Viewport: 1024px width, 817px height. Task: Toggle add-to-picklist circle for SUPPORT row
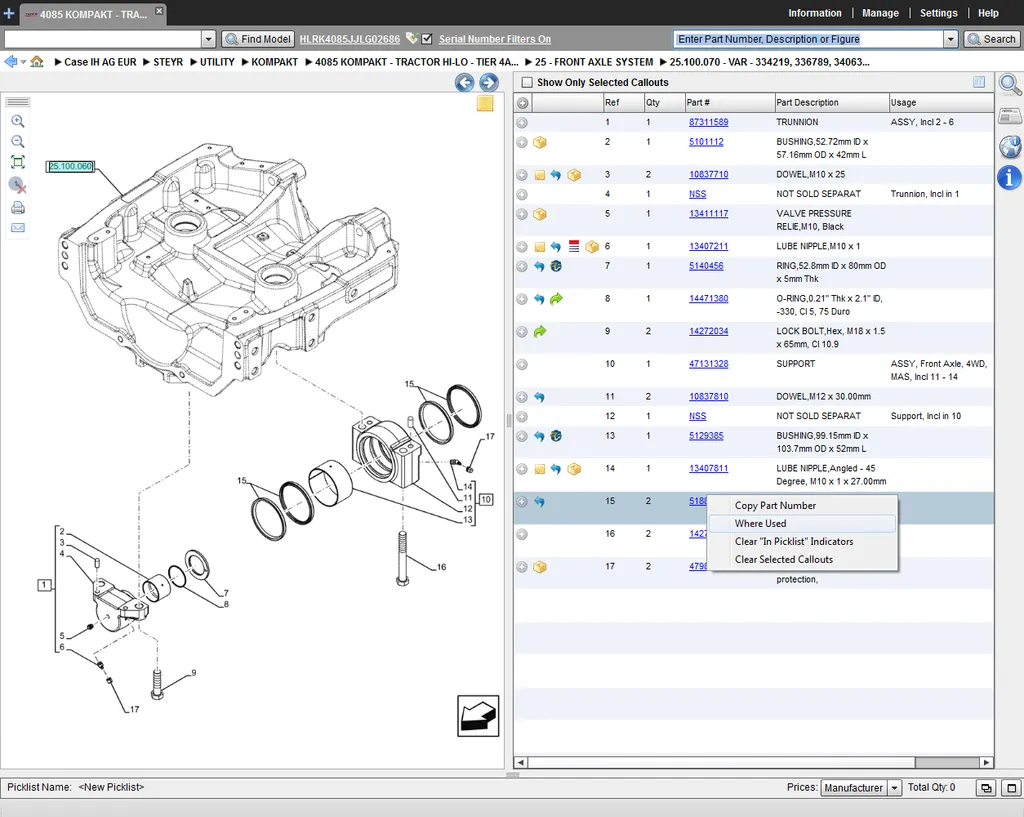(x=522, y=364)
